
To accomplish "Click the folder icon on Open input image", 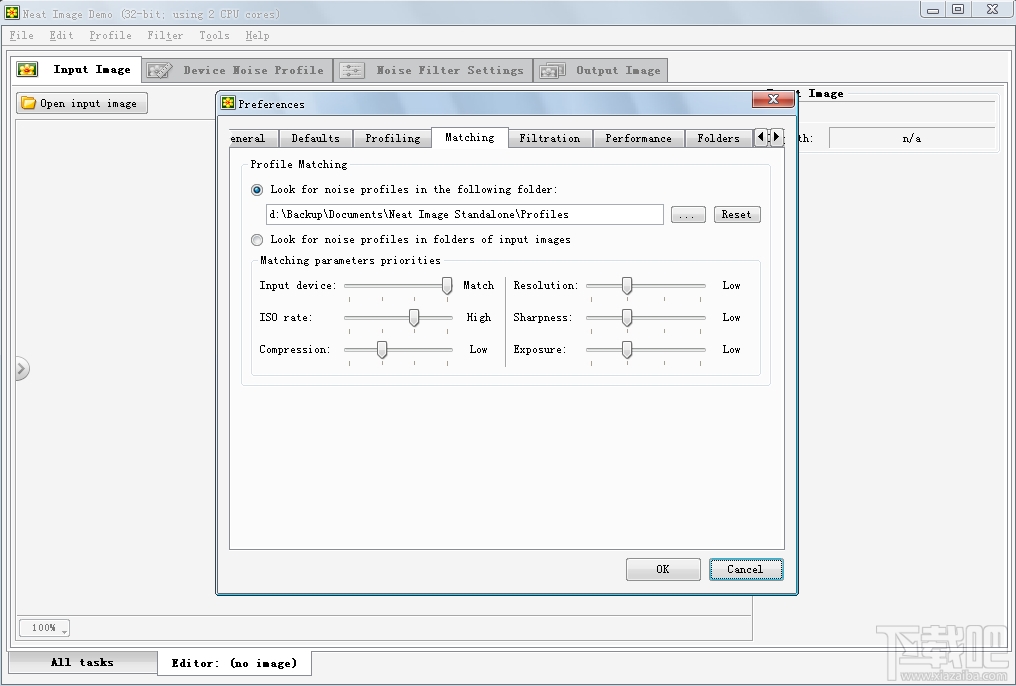I will tap(29, 103).
